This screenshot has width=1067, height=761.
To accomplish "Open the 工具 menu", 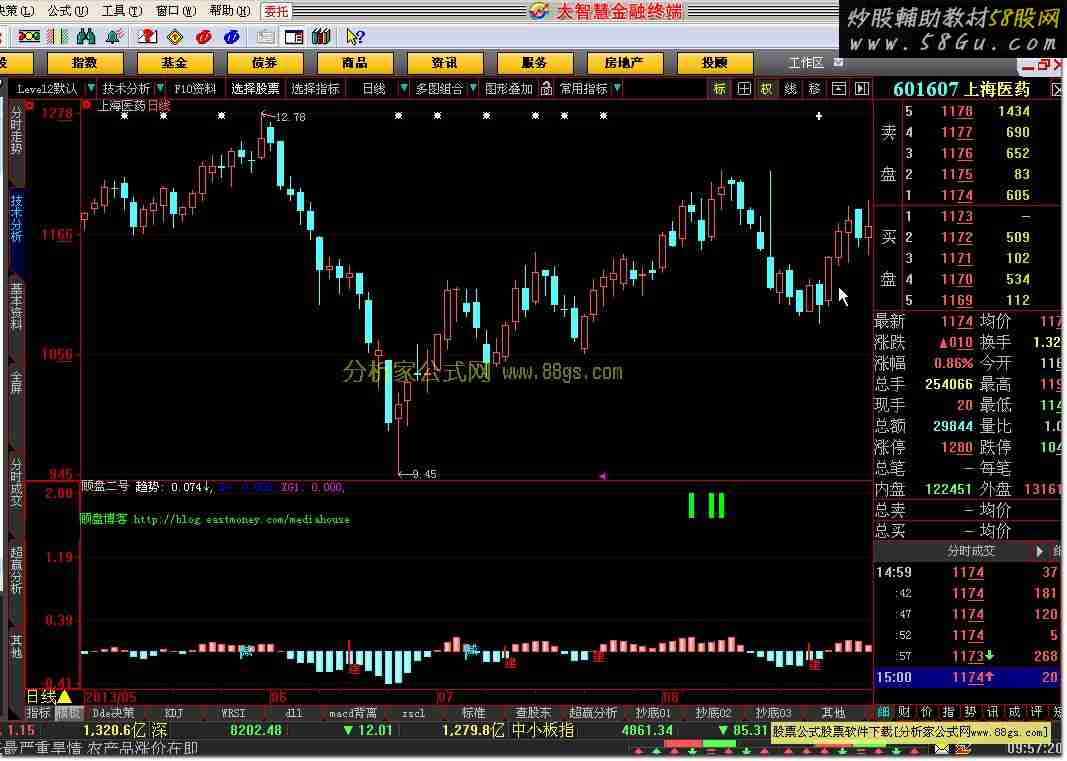I will [122, 11].
